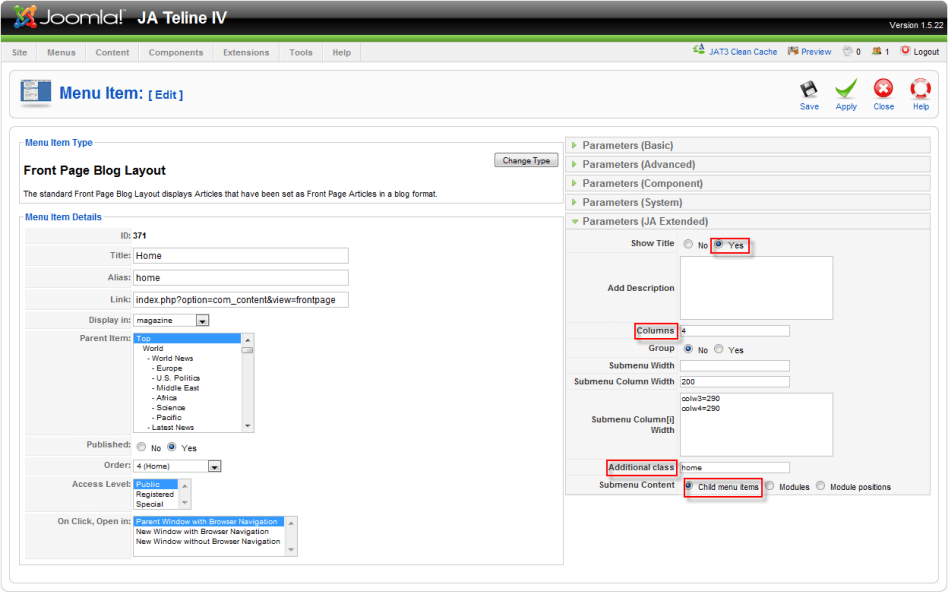Choose Child menu items submenu content
Viewport: 949px width, 593px height.
[689, 486]
